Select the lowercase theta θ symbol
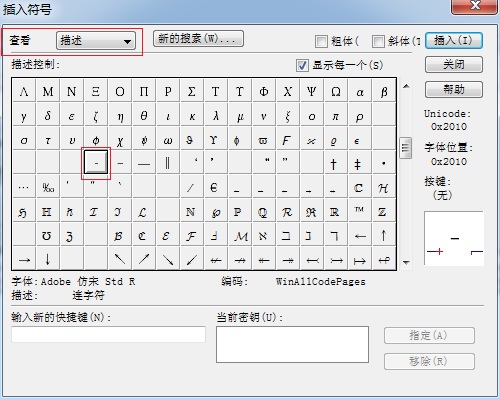Image resolution: width=500 pixels, height=399 pixels. tap(144, 115)
